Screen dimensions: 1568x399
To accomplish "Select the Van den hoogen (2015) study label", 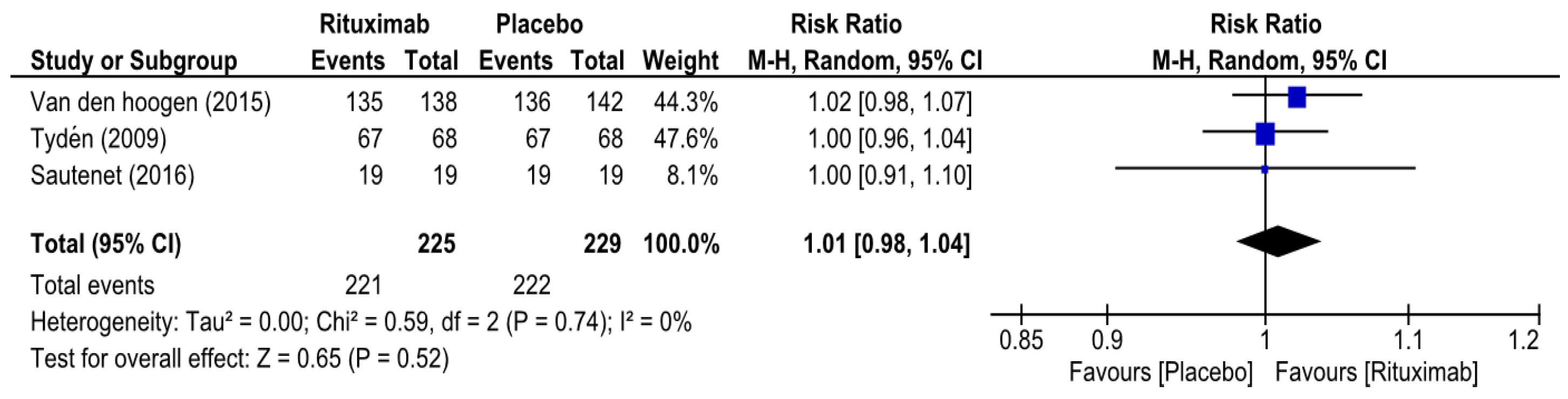I will (150, 102).
